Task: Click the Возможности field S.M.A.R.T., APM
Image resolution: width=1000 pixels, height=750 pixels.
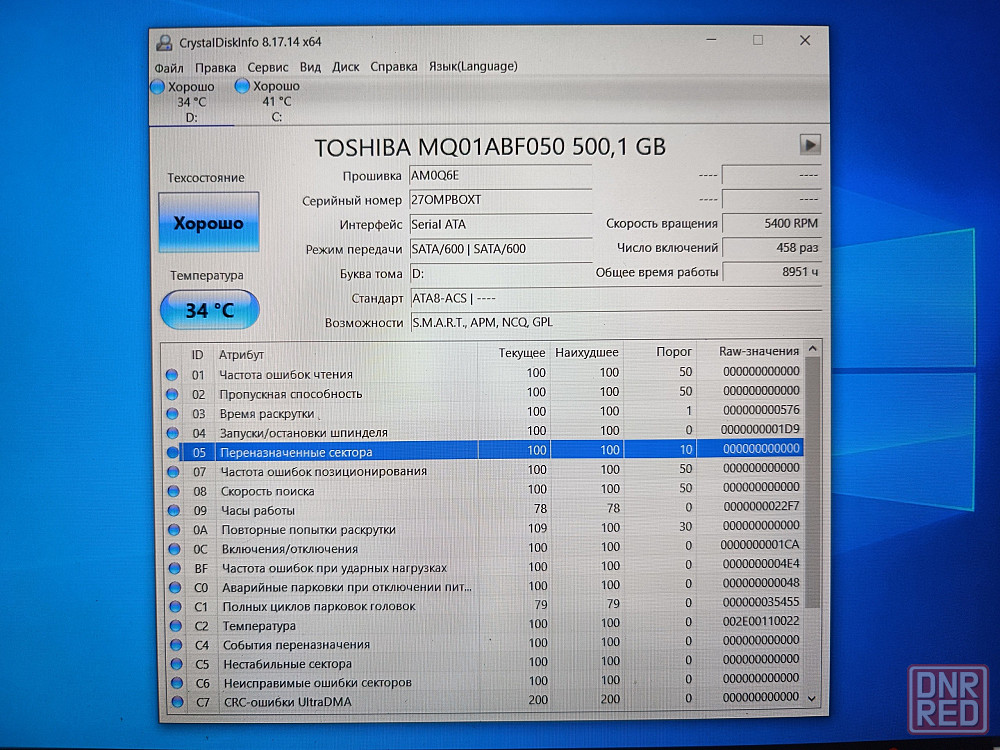Action: click(x=615, y=322)
